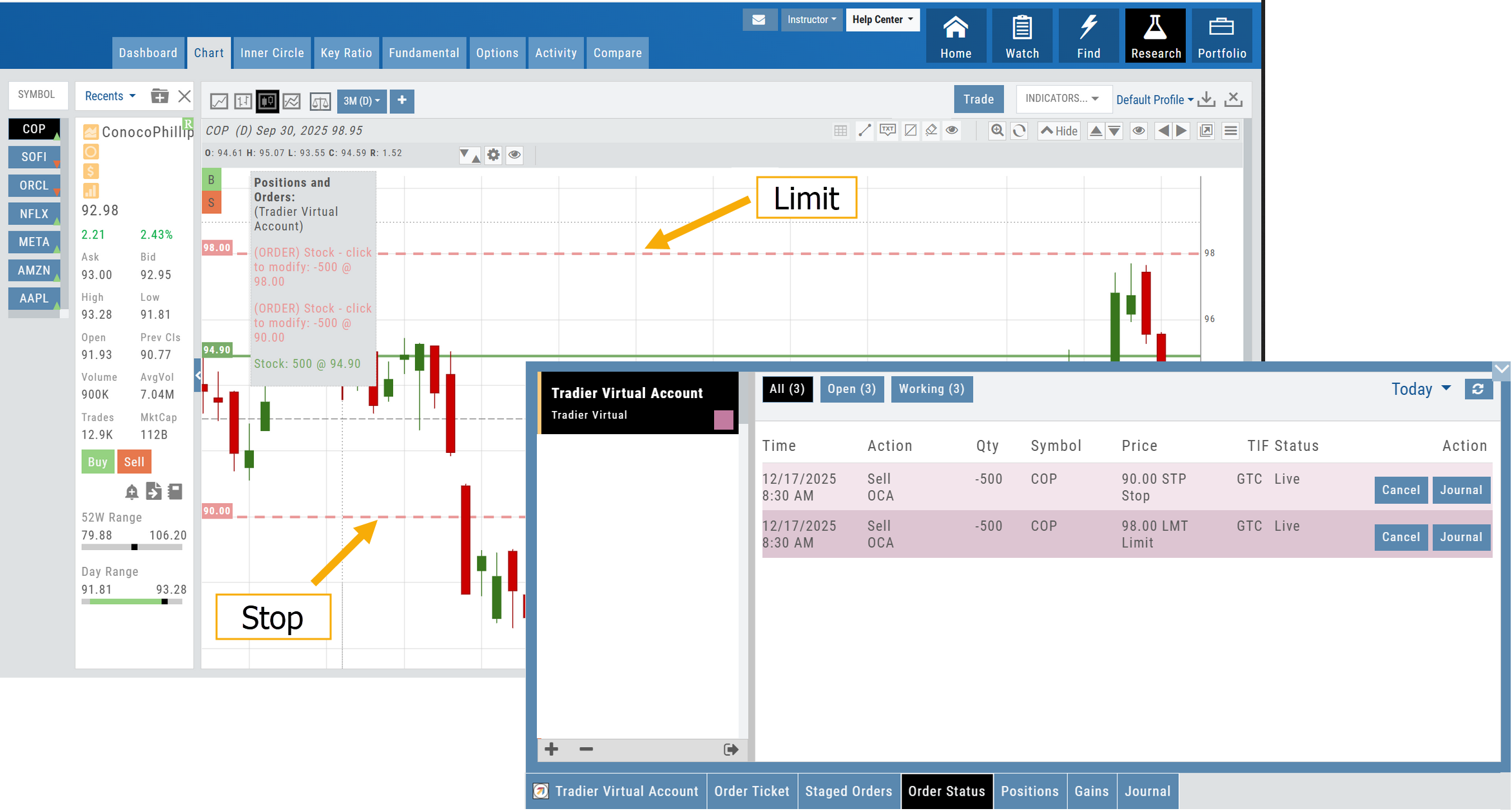Select the eraser drawing tool

pos(931,131)
